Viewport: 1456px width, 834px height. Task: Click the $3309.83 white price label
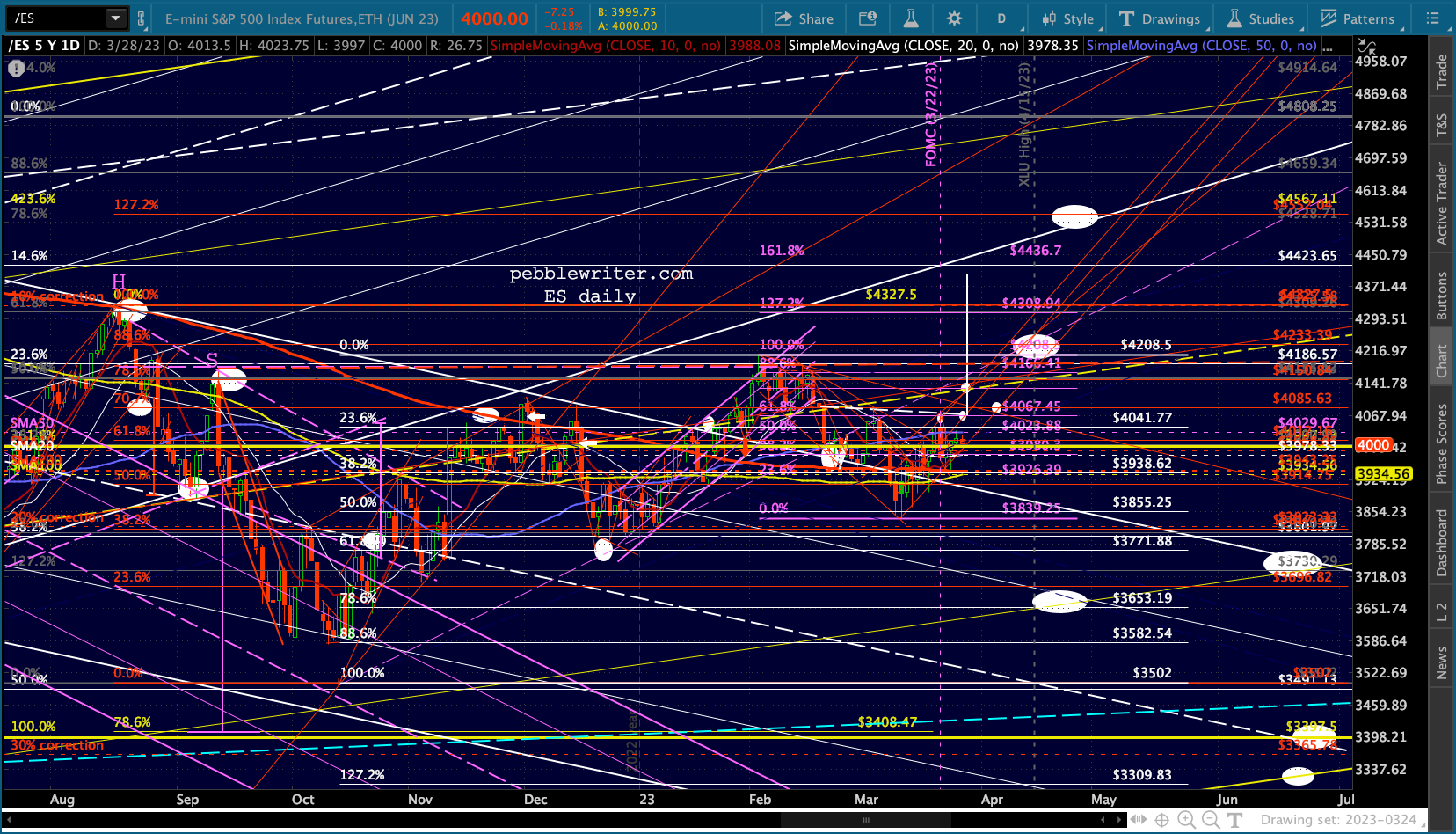pos(1142,775)
